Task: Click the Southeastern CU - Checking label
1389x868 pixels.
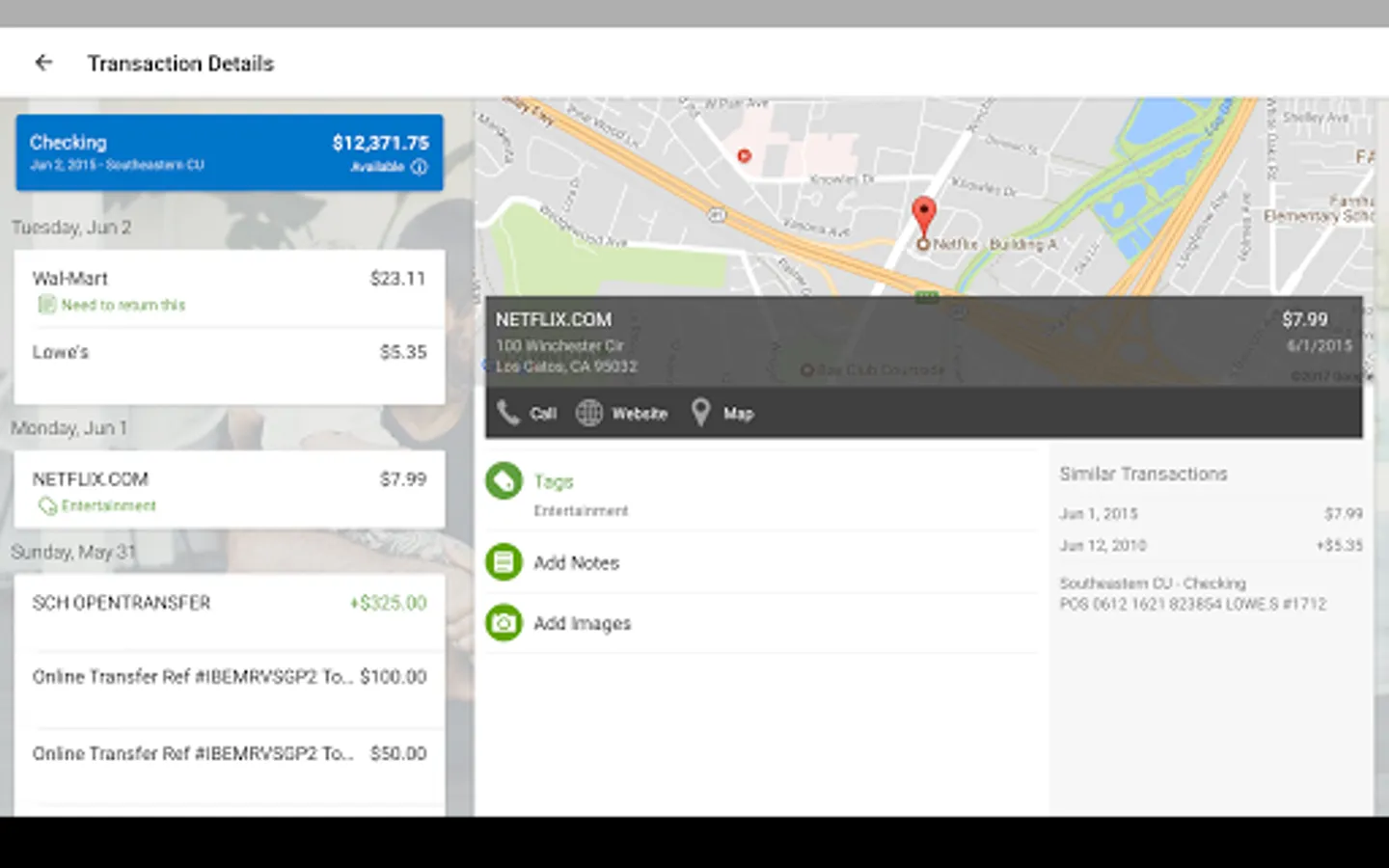Action: pyautogui.click(x=1153, y=583)
